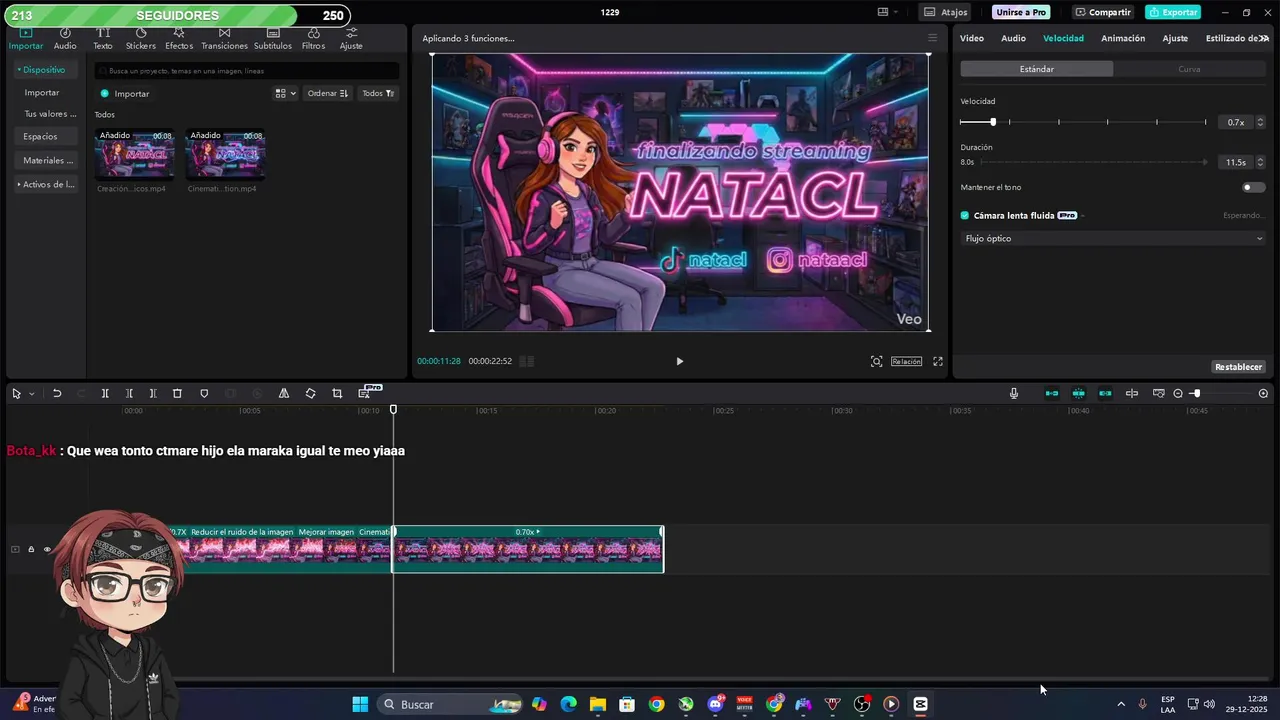
Task: Select Materiales in the sidebar
Action: coord(47,160)
